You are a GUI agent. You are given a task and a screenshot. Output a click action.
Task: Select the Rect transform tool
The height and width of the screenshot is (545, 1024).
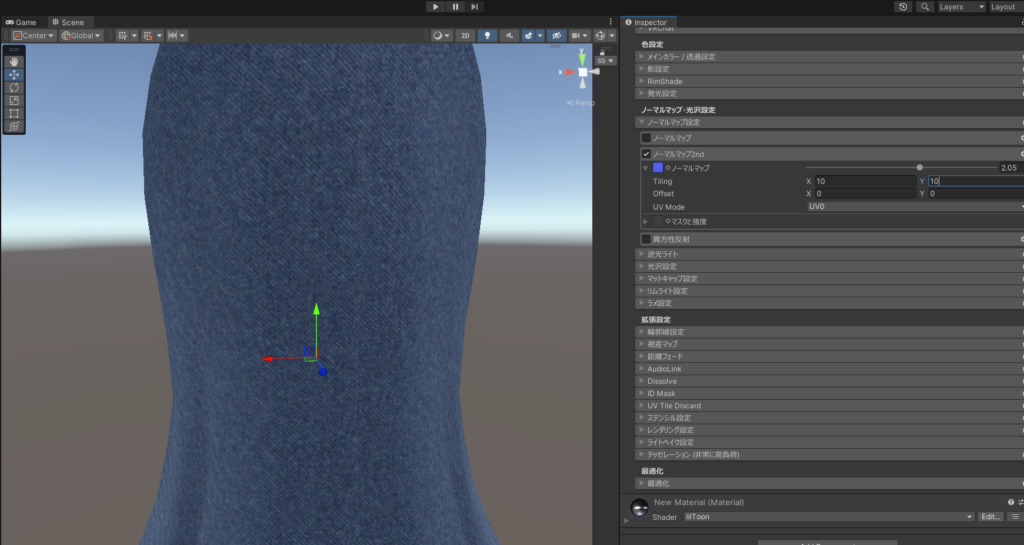click(x=14, y=113)
